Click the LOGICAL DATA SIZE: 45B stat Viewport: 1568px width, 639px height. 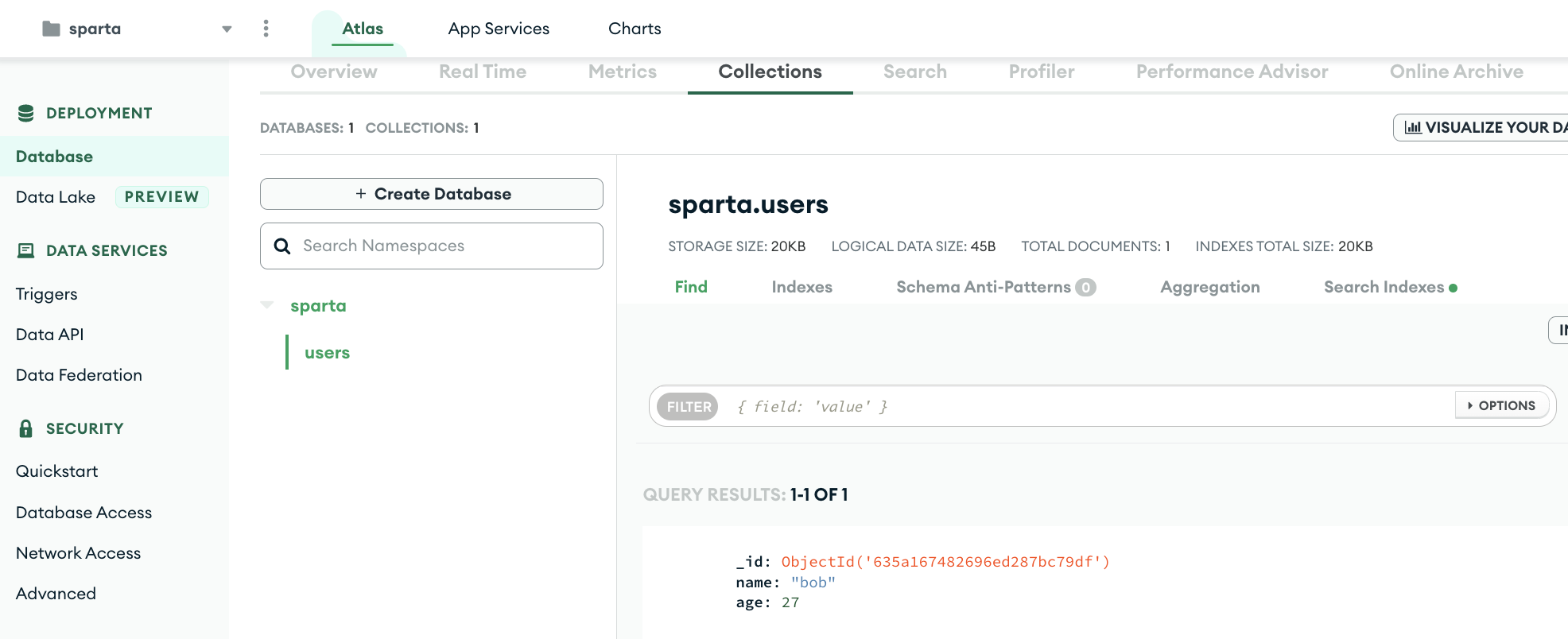pos(914,246)
